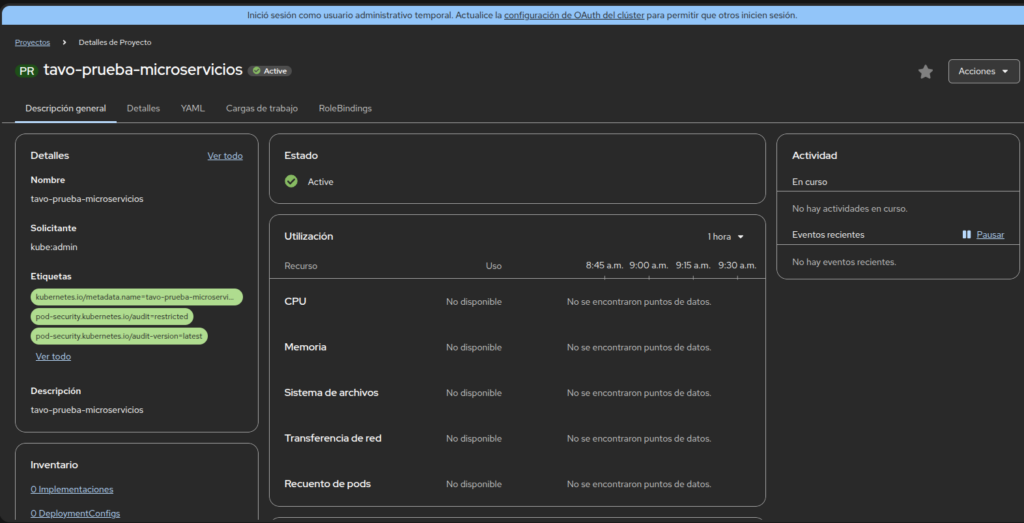
Task: Click the green PR project badge
Action: tap(27, 71)
